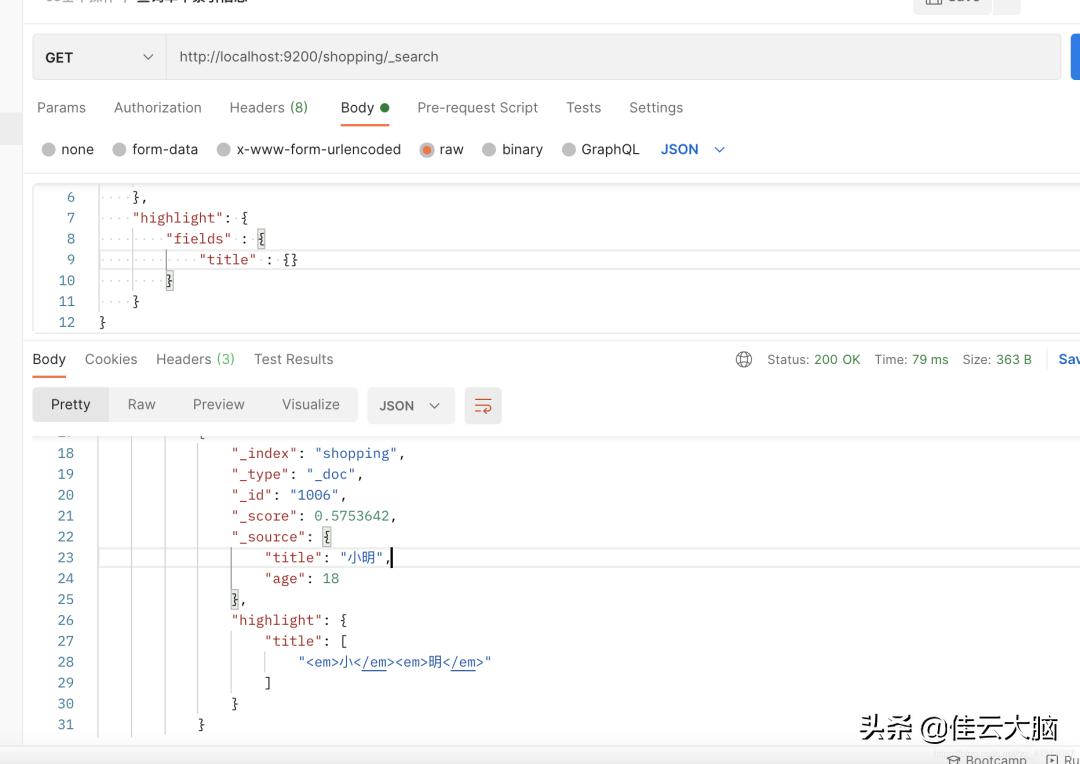The height and width of the screenshot is (764, 1080).
Task: Click the Bootcamp icon in the bottom bar
Action: [x=957, y=758]
